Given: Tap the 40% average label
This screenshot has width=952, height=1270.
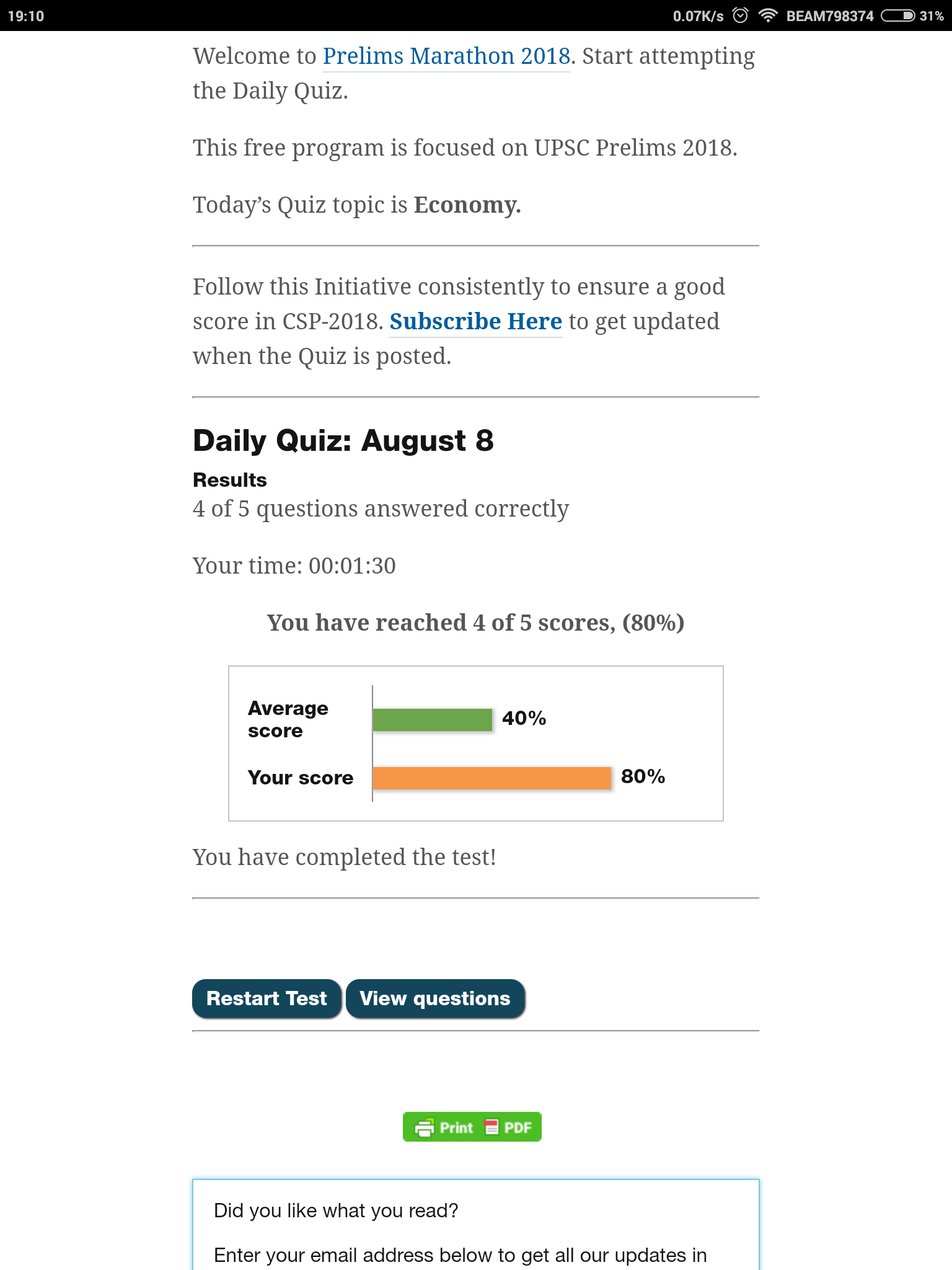Looking at the screenshot, I should 524,718.
